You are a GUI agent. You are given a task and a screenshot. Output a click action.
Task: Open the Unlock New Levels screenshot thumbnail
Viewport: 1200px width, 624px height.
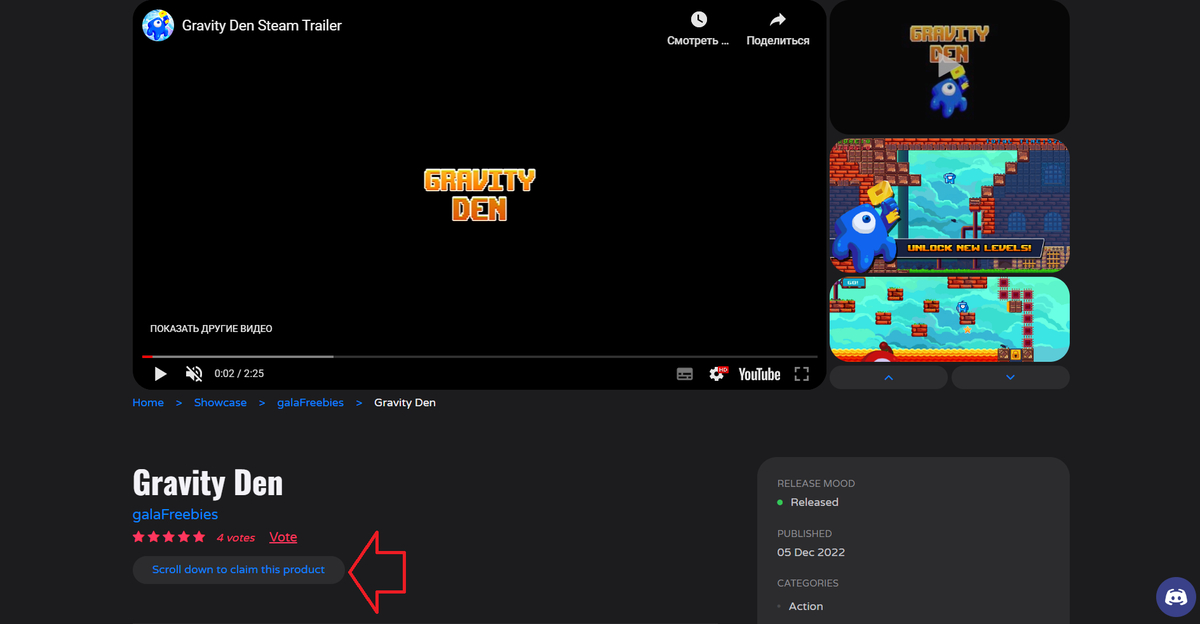[x=948, y=205]
